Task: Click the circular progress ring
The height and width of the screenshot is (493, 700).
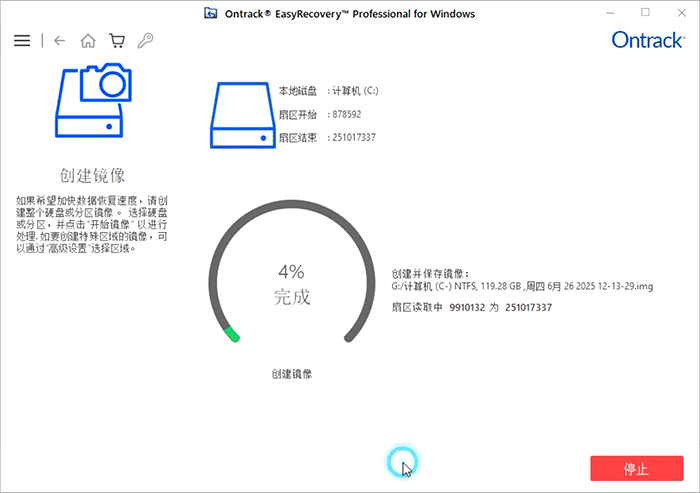Action: click(292, 272)
